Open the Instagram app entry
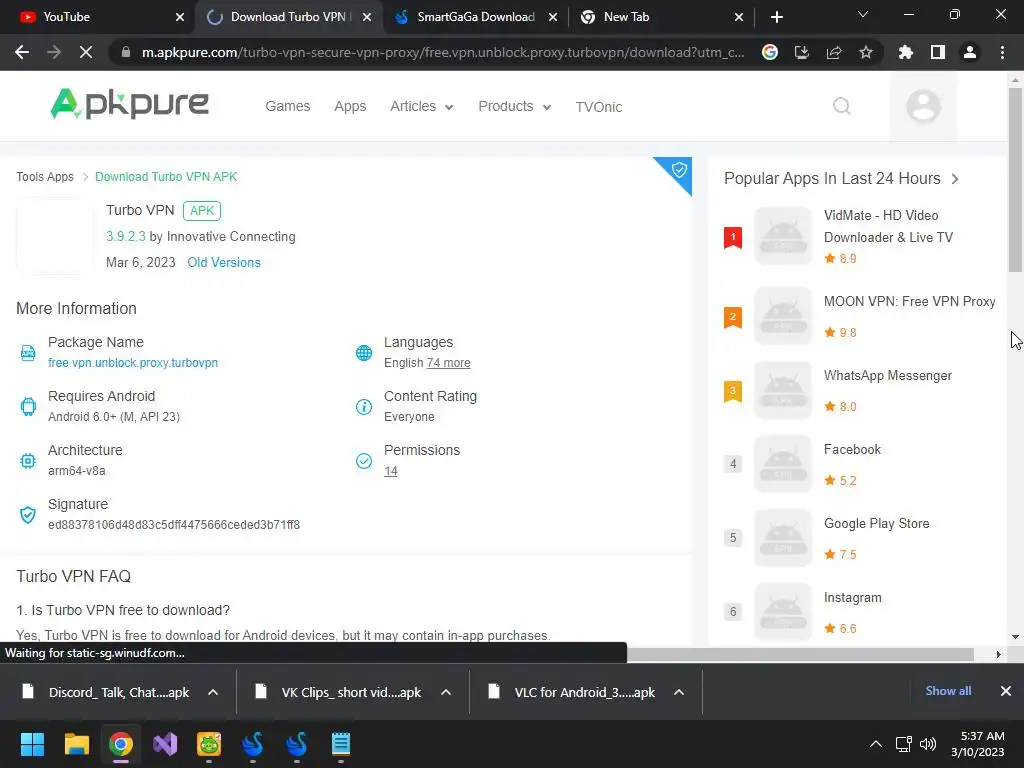The height and width of the screenshot is (768, 1024). [x=852, y=598]
